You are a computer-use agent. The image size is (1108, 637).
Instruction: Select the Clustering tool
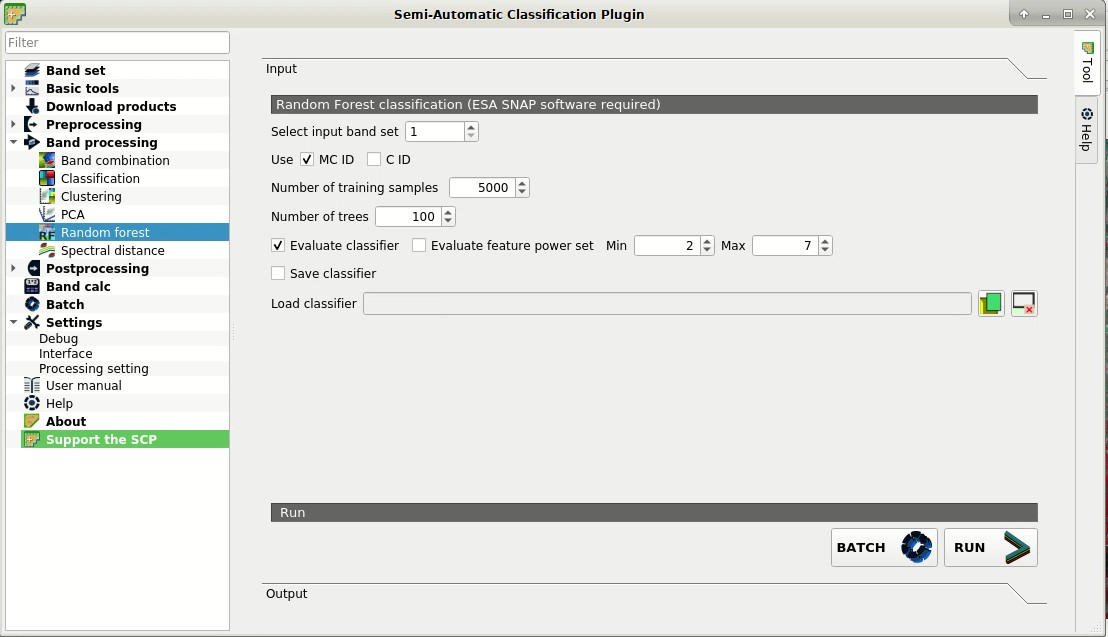pos(91,196)
